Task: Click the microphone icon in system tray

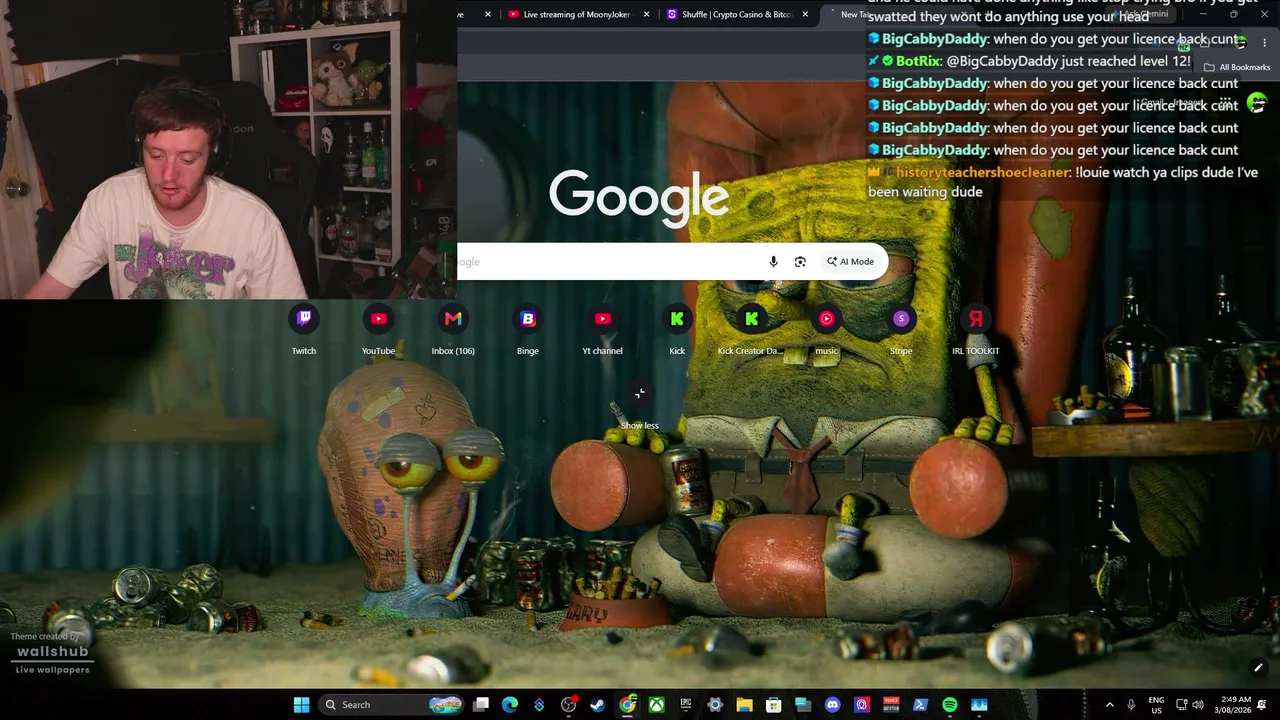Action: [x=1131, y=705]
